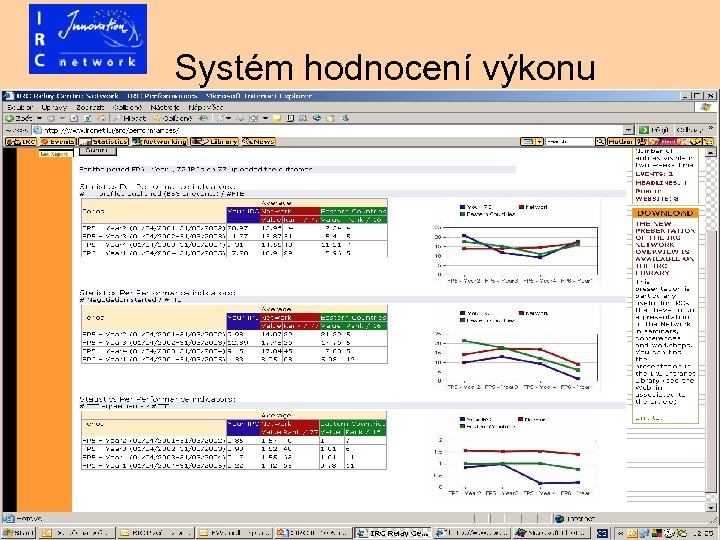Click the IRC navigation tab
This screenshot has width=720, height=540.
[21, 141]
